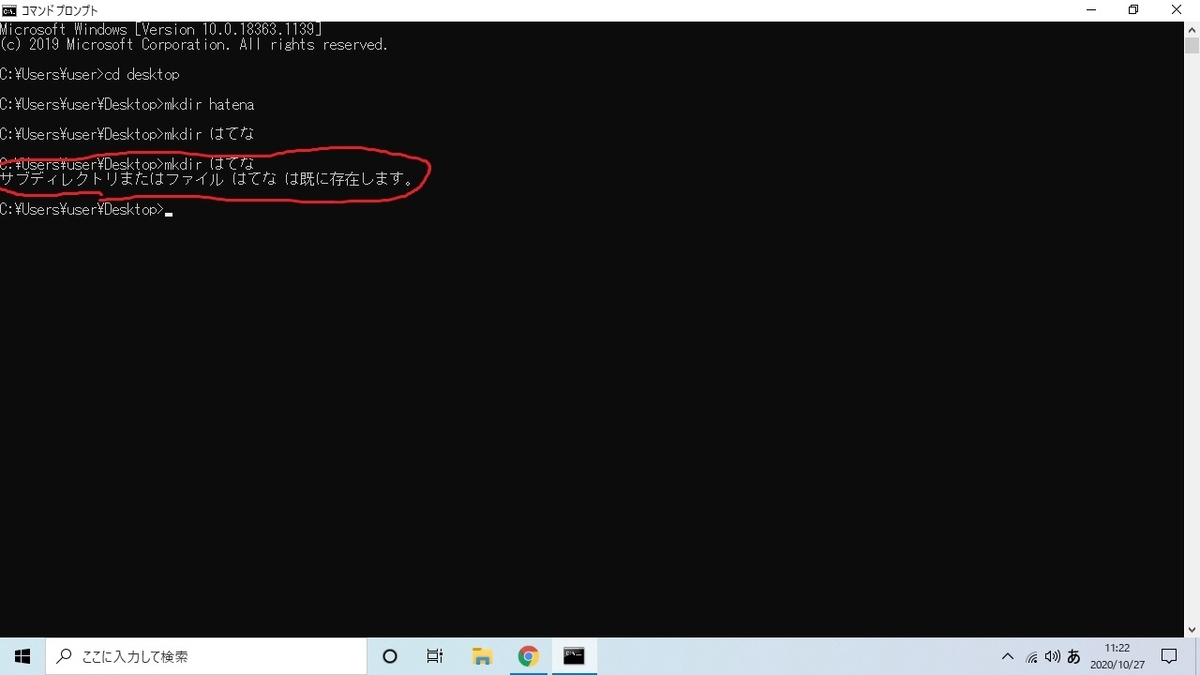Launch File Explorer from the taskbar

(482, 656)
